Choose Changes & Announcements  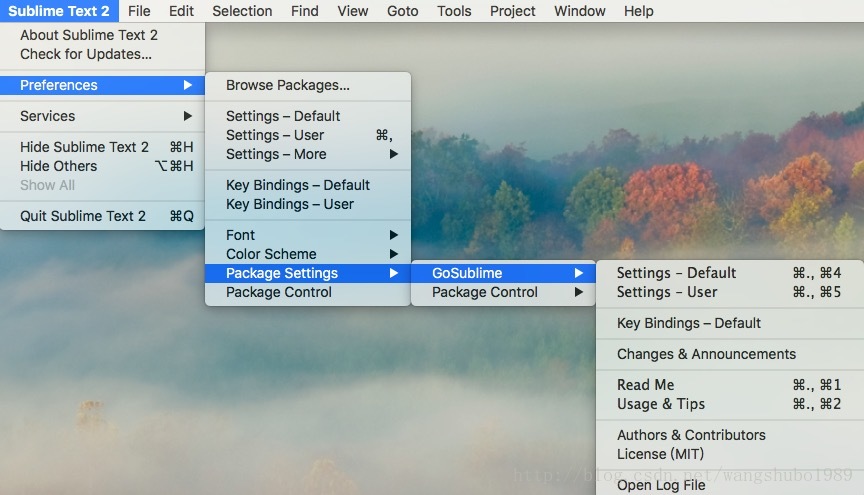click(x=730, y=354)
